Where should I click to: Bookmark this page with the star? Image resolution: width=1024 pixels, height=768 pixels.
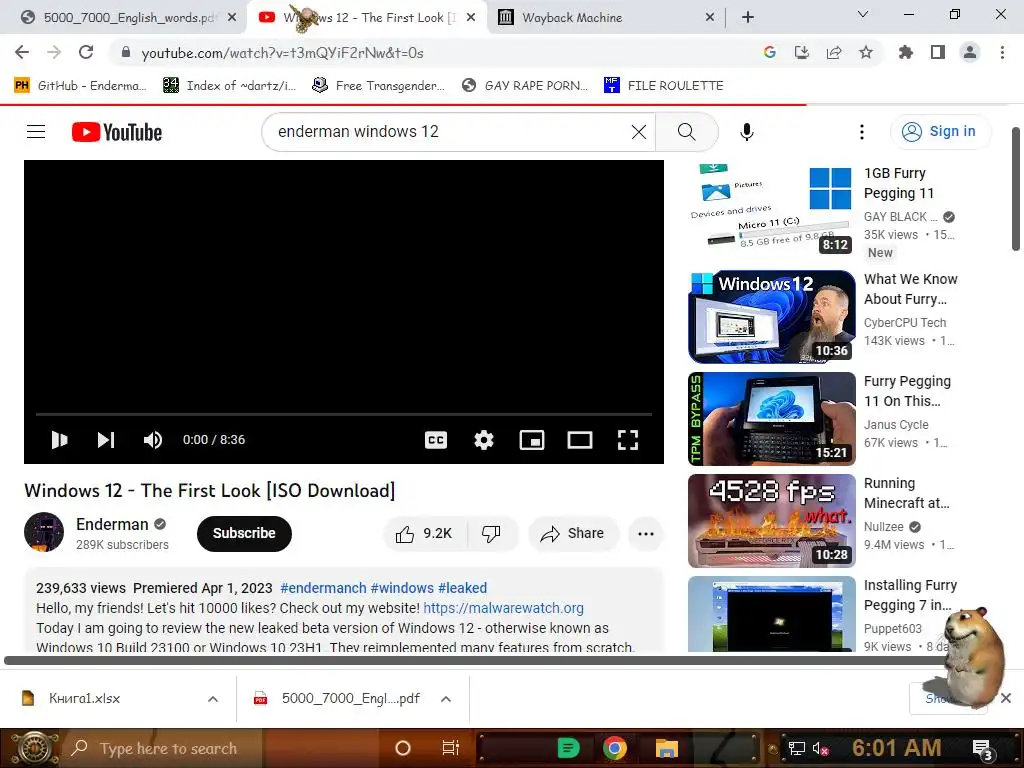[866, 52]
